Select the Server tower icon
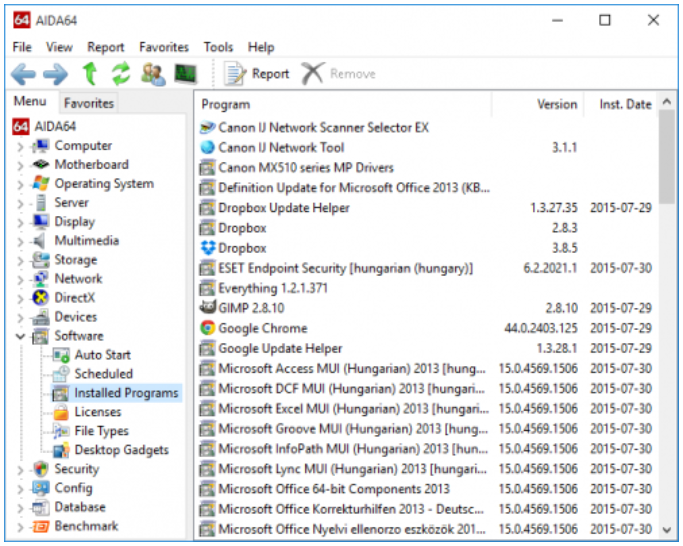 tap(41, 203)
